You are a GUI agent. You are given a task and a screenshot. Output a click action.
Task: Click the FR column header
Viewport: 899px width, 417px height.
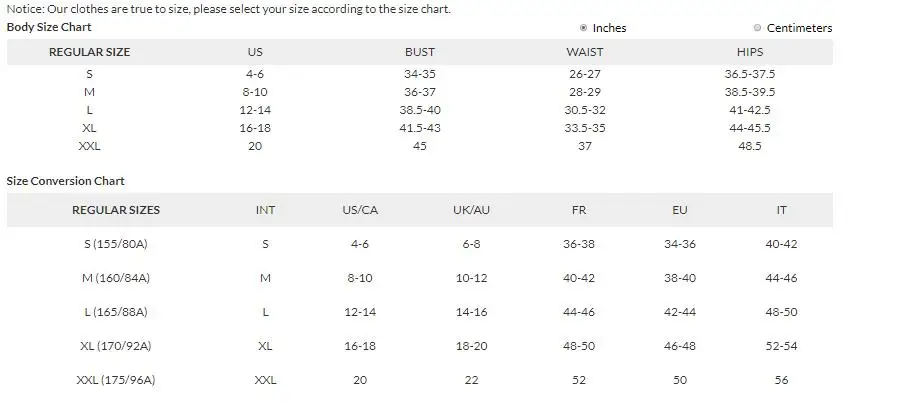point(579,210)
